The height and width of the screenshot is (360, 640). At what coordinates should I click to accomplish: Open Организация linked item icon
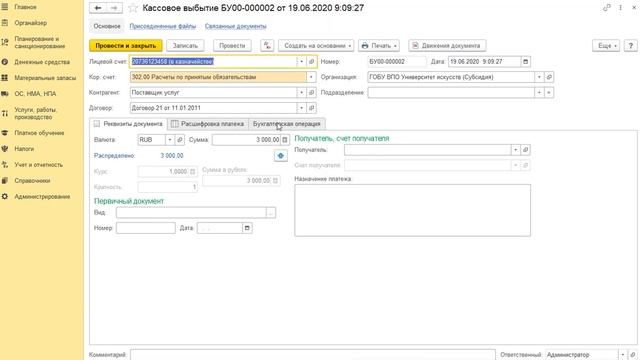tap(549, 77)
